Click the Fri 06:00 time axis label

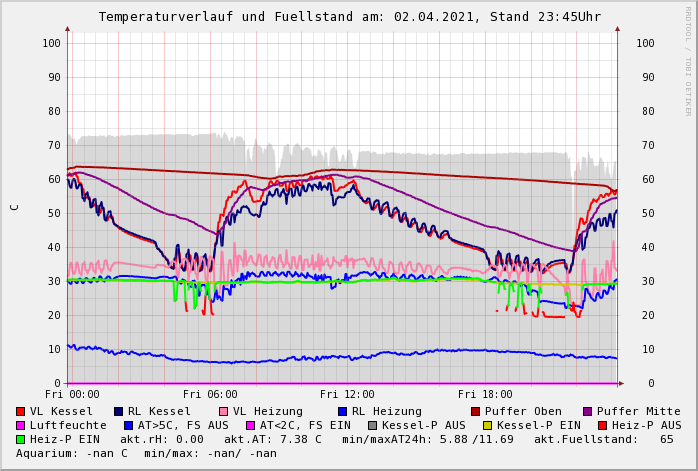210,394
